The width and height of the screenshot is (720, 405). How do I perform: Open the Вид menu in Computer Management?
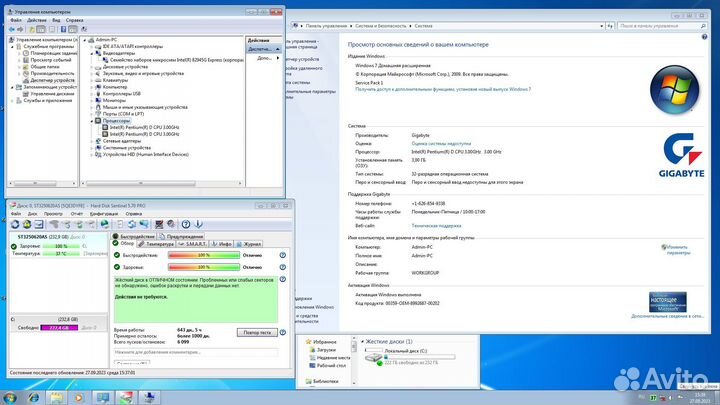coord(56,20)
